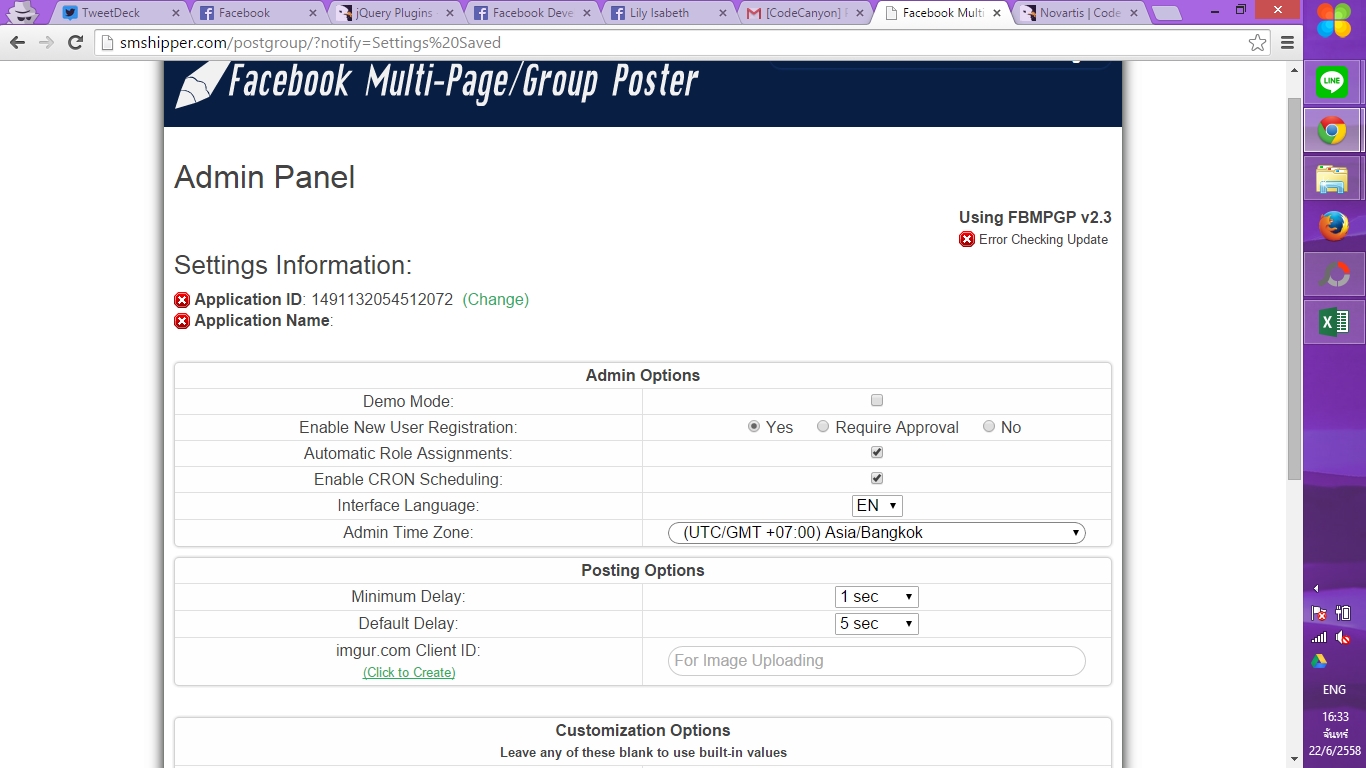Open the Google Drive tray icon
1366x768 pixels.
pyautogui.click(x=1319, y=661)
